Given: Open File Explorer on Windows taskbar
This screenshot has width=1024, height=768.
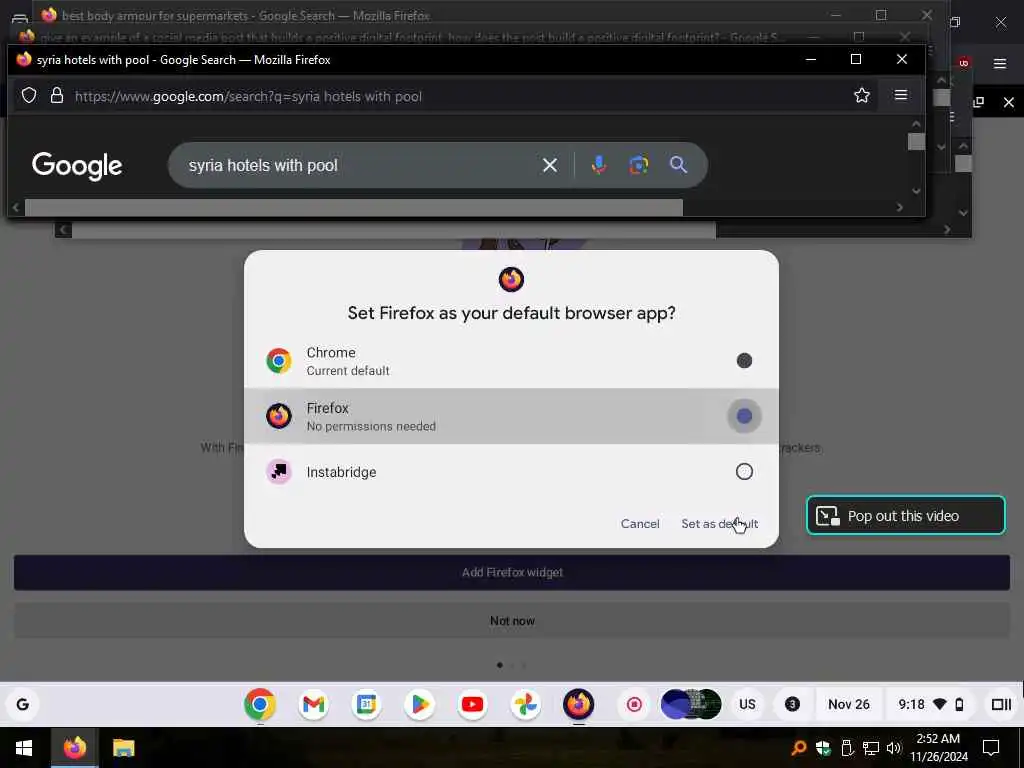Looking at the screenshot, I should pos(123,748).
